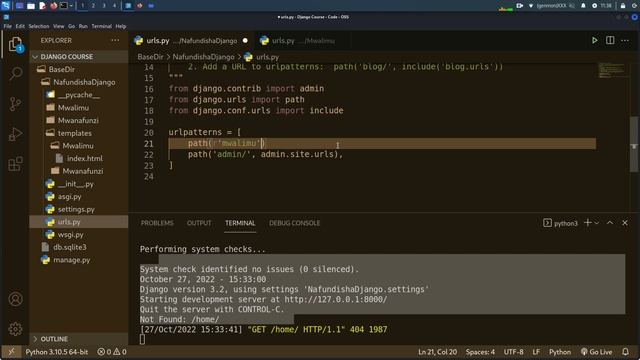Add a new terminal with the plus icon
Image resolution: width=640 pixels, height=360 pixels.
[588, 223]
